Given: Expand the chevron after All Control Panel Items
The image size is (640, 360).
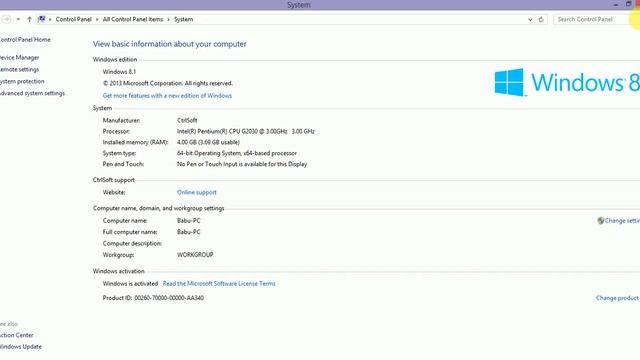Looking at the screenshot, I should click(x=168, y=19).
